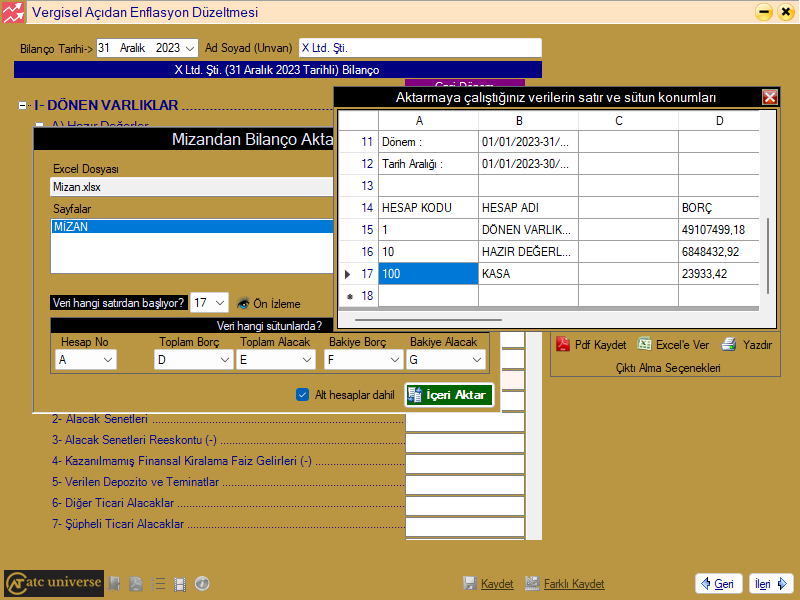Click the vertical scrollbar of preview grid
The height and width of the screenshot is (600, 800).
[x=768, y=255]
